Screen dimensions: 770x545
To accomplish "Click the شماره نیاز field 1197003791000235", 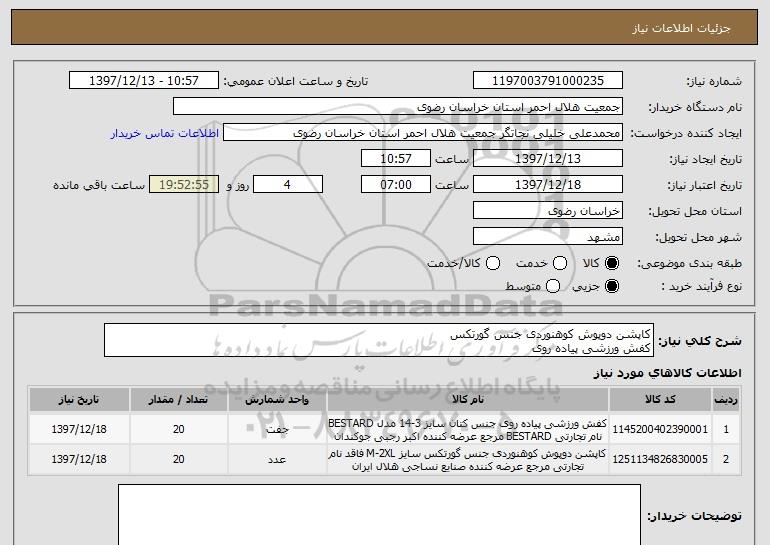I will click(x=548, y=81).
